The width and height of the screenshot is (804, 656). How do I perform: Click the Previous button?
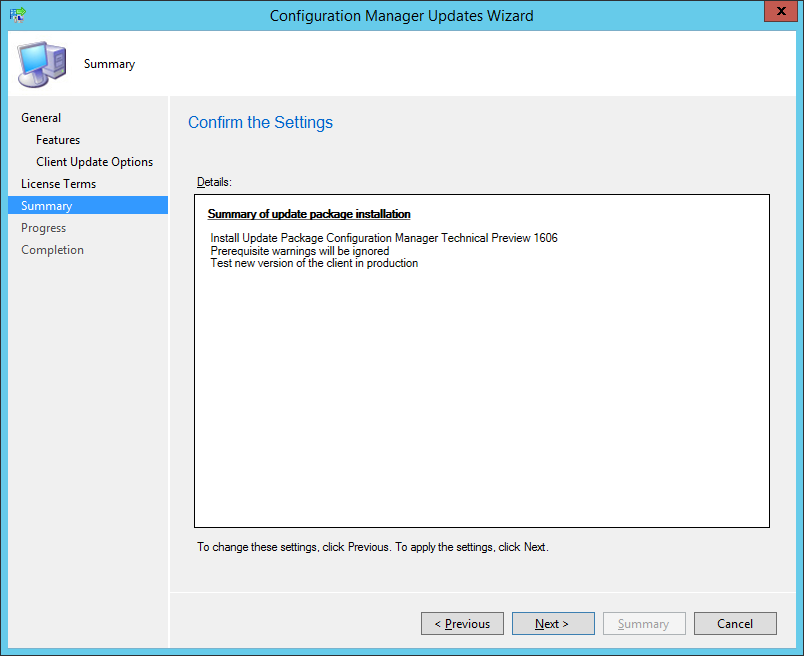click(463, 624)
